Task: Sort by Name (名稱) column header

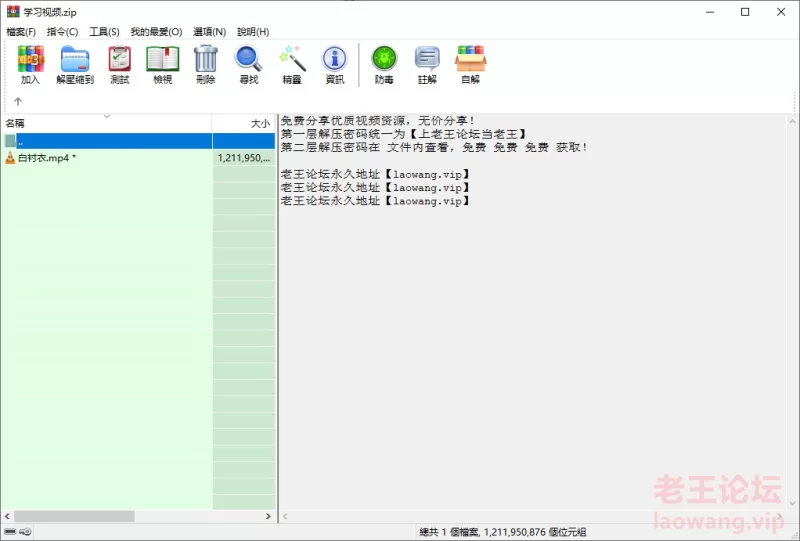Action: tap(106, 123)
